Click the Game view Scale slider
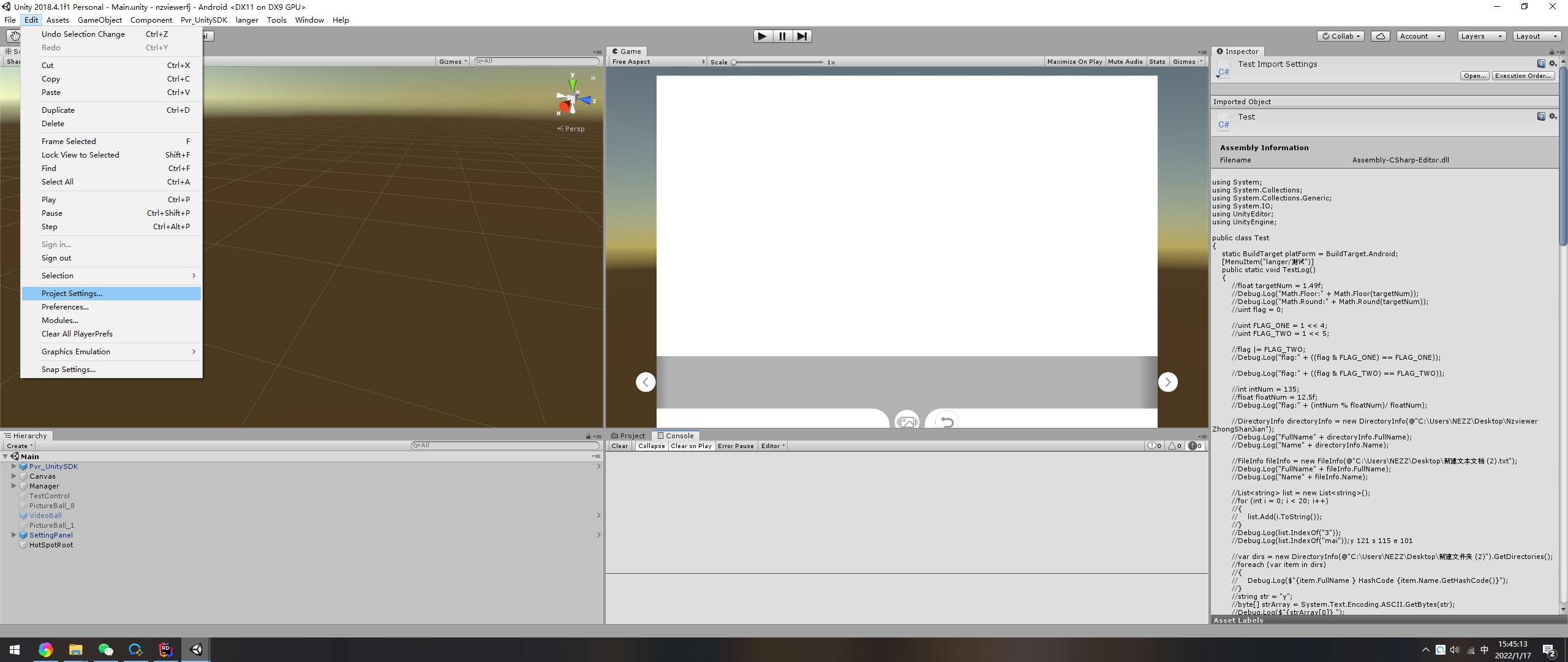The width and height of the screenshot is (1568, 662). pyautogui.click(x=778, y=62)
